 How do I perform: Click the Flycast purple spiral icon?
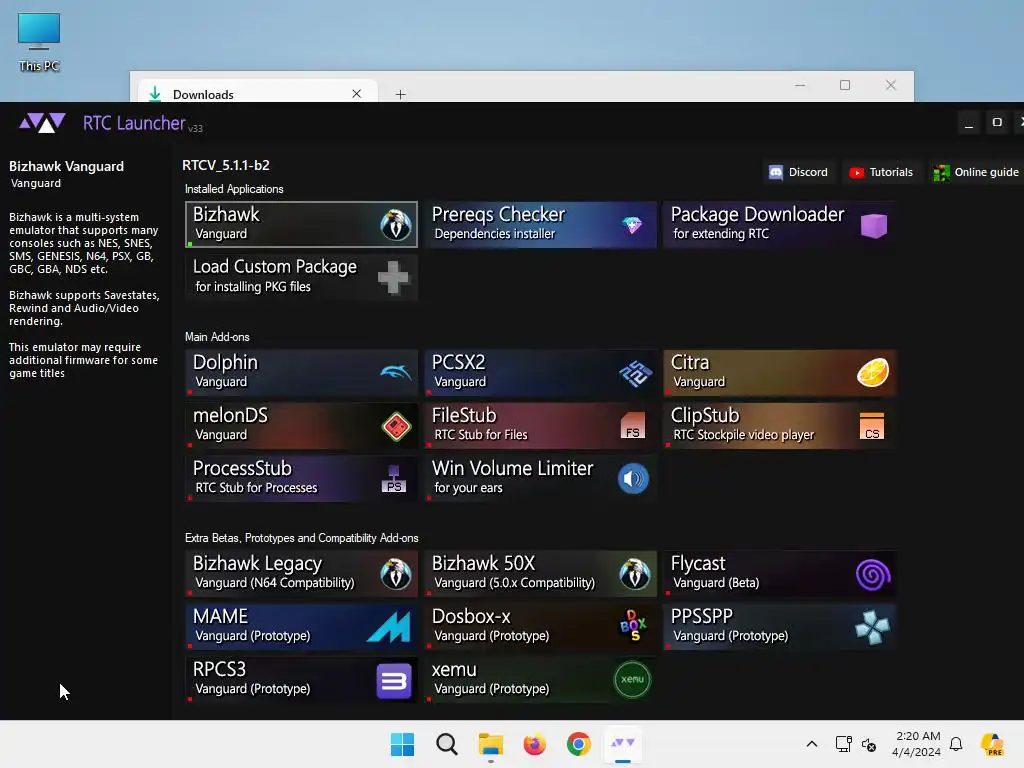point(873,575)
